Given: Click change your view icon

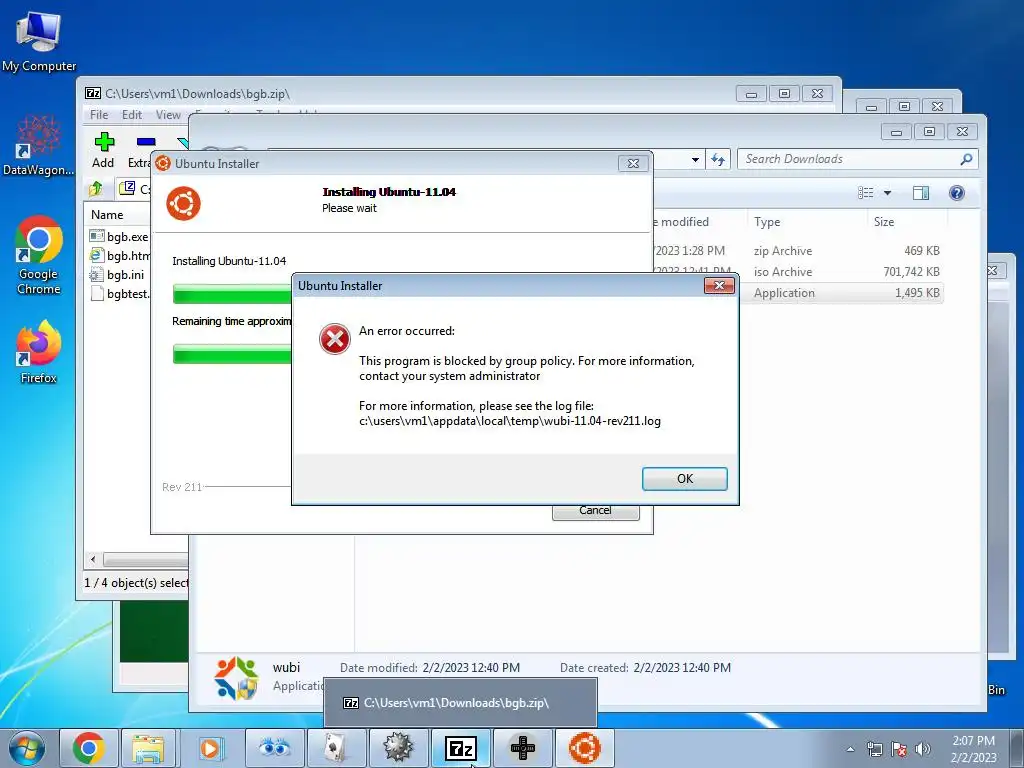Looking at the screenshot, I should click(x=866, y=193).
